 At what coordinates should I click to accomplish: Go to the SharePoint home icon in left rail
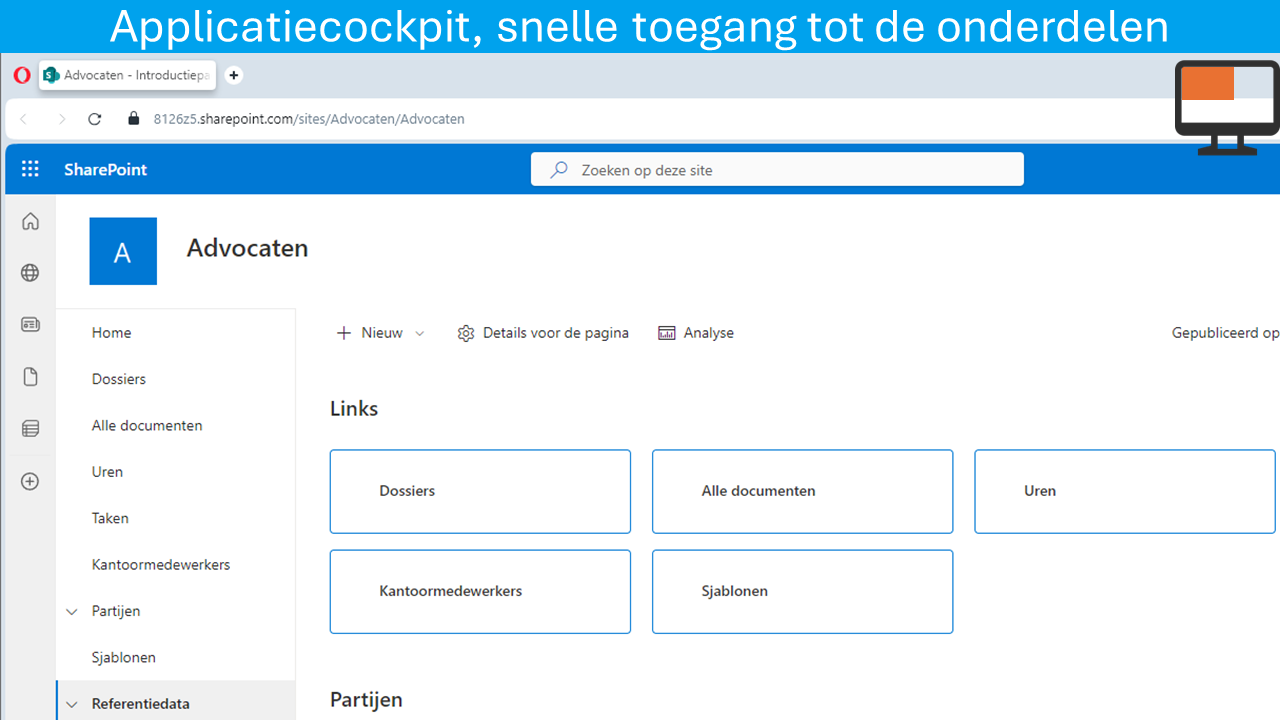[30, 222]
